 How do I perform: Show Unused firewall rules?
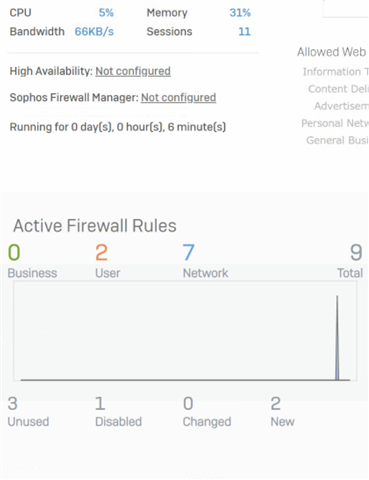tap(28, 412)
